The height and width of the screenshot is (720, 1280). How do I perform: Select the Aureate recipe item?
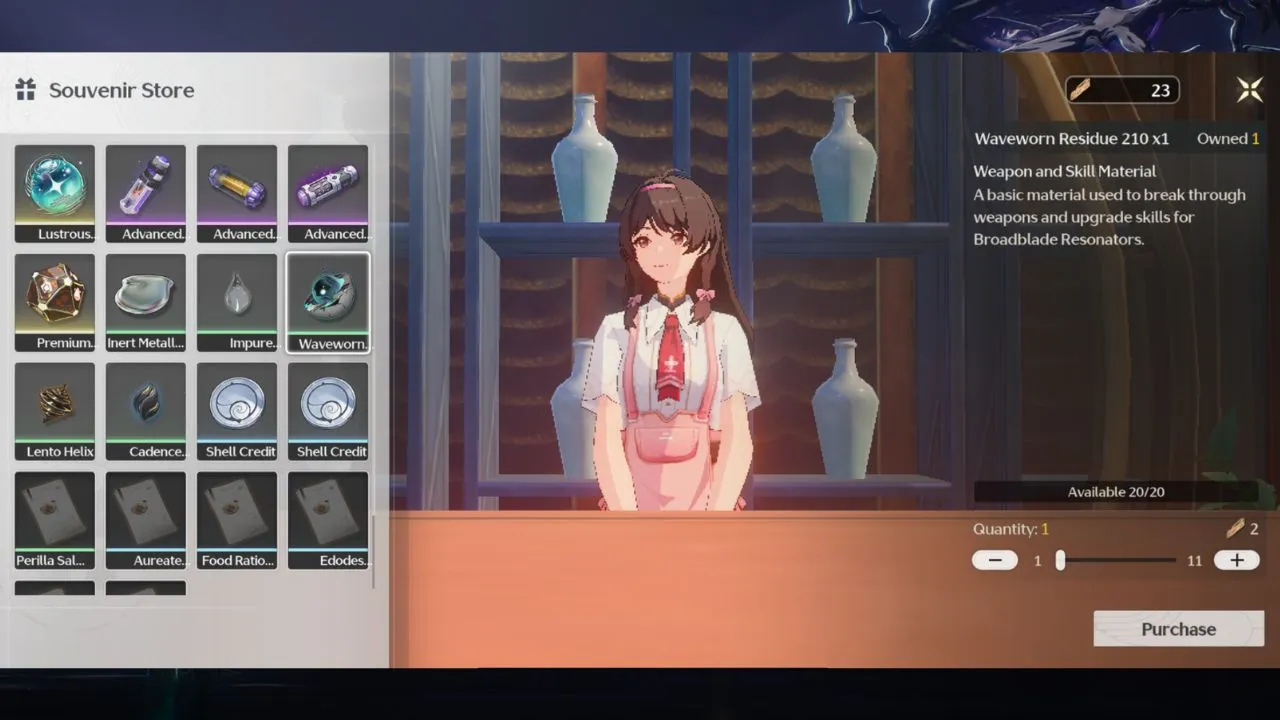coord(146,520)
